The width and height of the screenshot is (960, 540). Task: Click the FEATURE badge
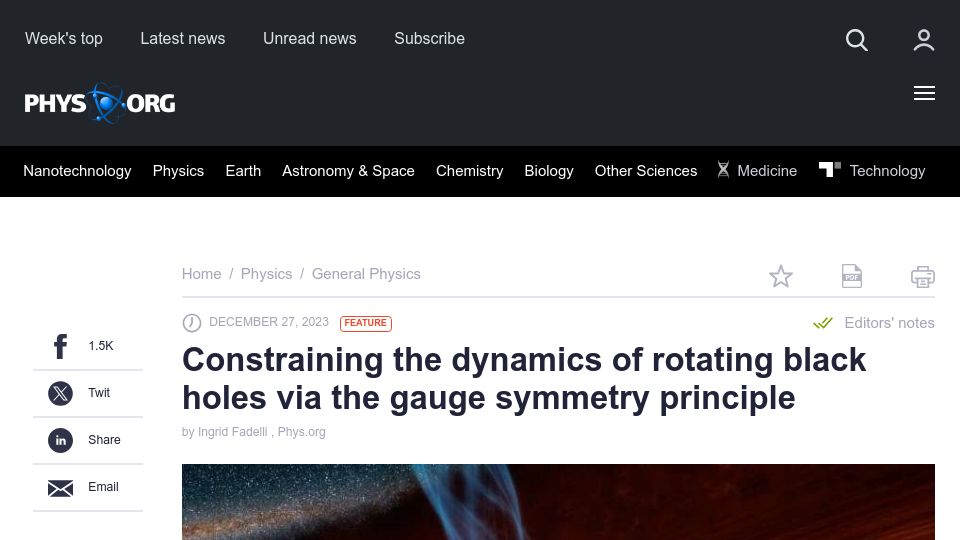[x=366, y=323]
